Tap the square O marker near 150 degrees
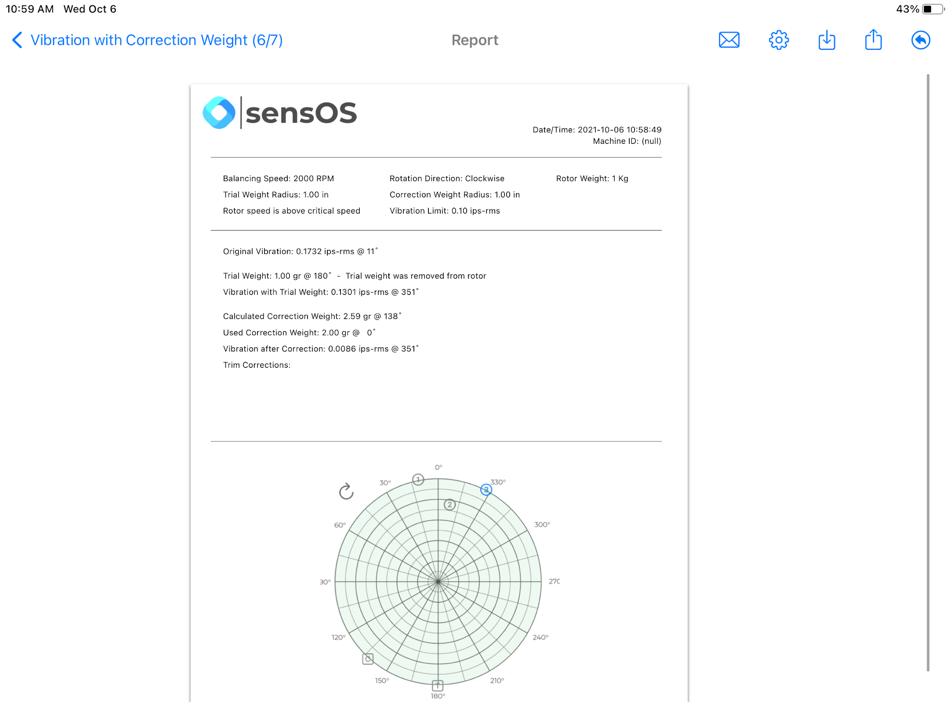Image resolution: width=950 pixels, height=712 pixels. pyautogui.click(x=367, y=659)
